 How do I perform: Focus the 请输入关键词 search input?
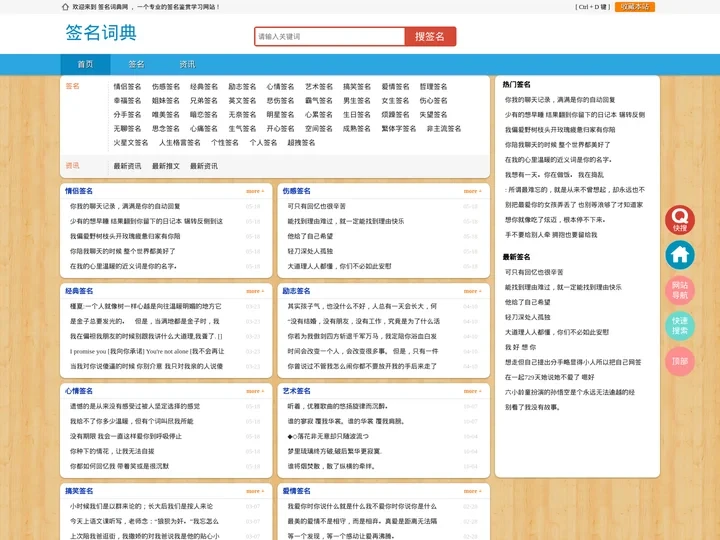coord(330,36)
